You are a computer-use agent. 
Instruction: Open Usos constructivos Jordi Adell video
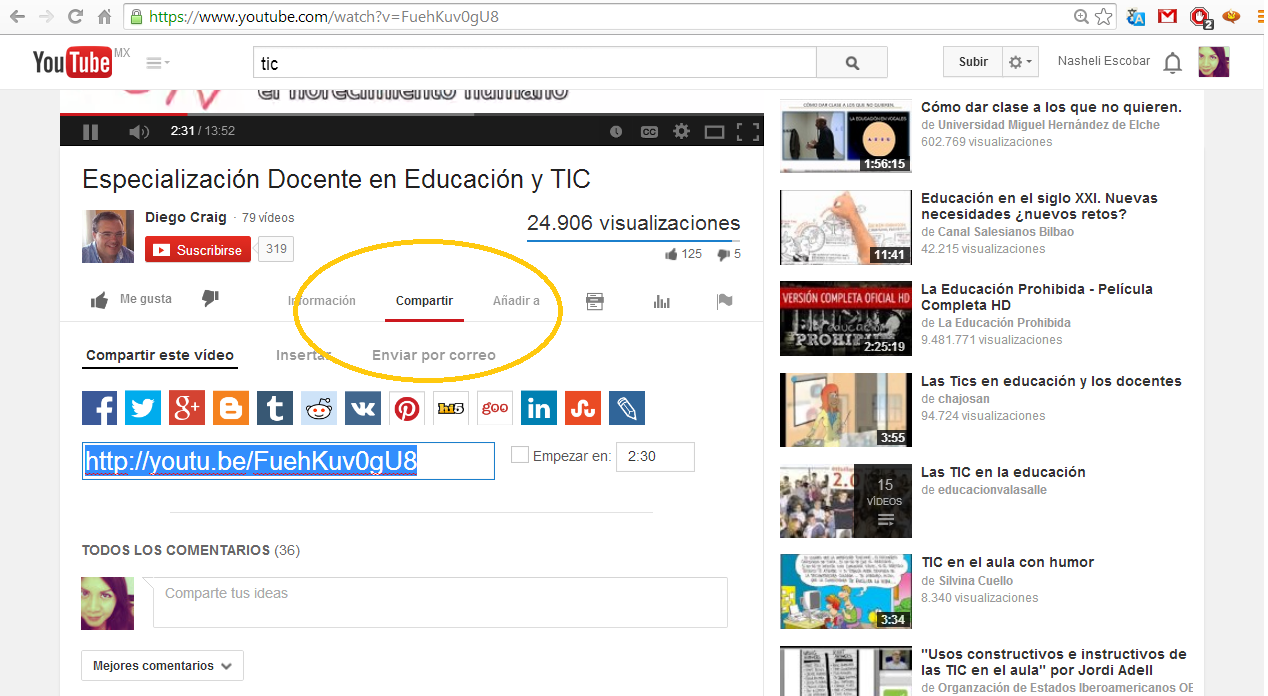(x=1053, y=662)
